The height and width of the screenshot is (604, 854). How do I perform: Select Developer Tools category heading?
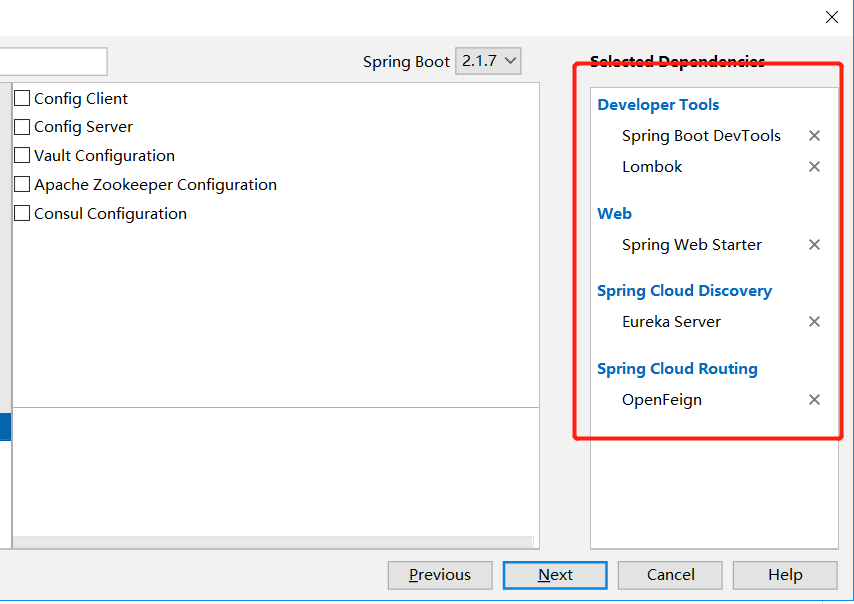(x=658, y=105)
